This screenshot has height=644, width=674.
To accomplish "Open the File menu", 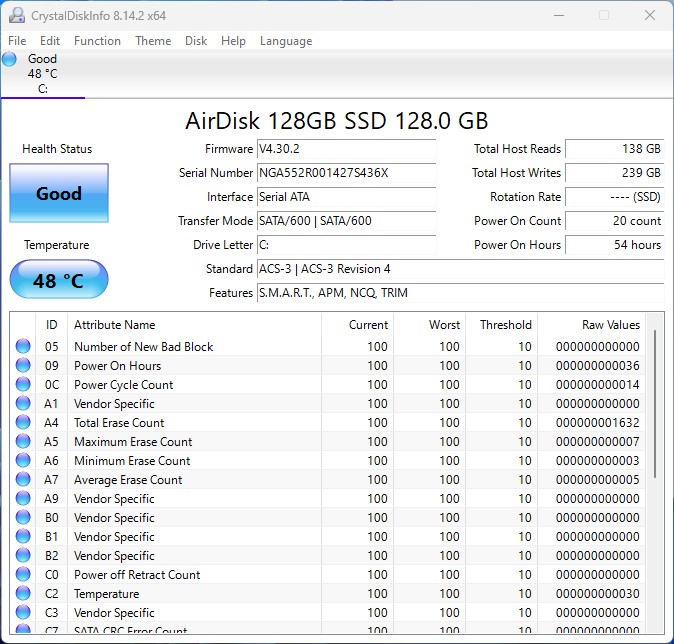I will coord(17,41).
